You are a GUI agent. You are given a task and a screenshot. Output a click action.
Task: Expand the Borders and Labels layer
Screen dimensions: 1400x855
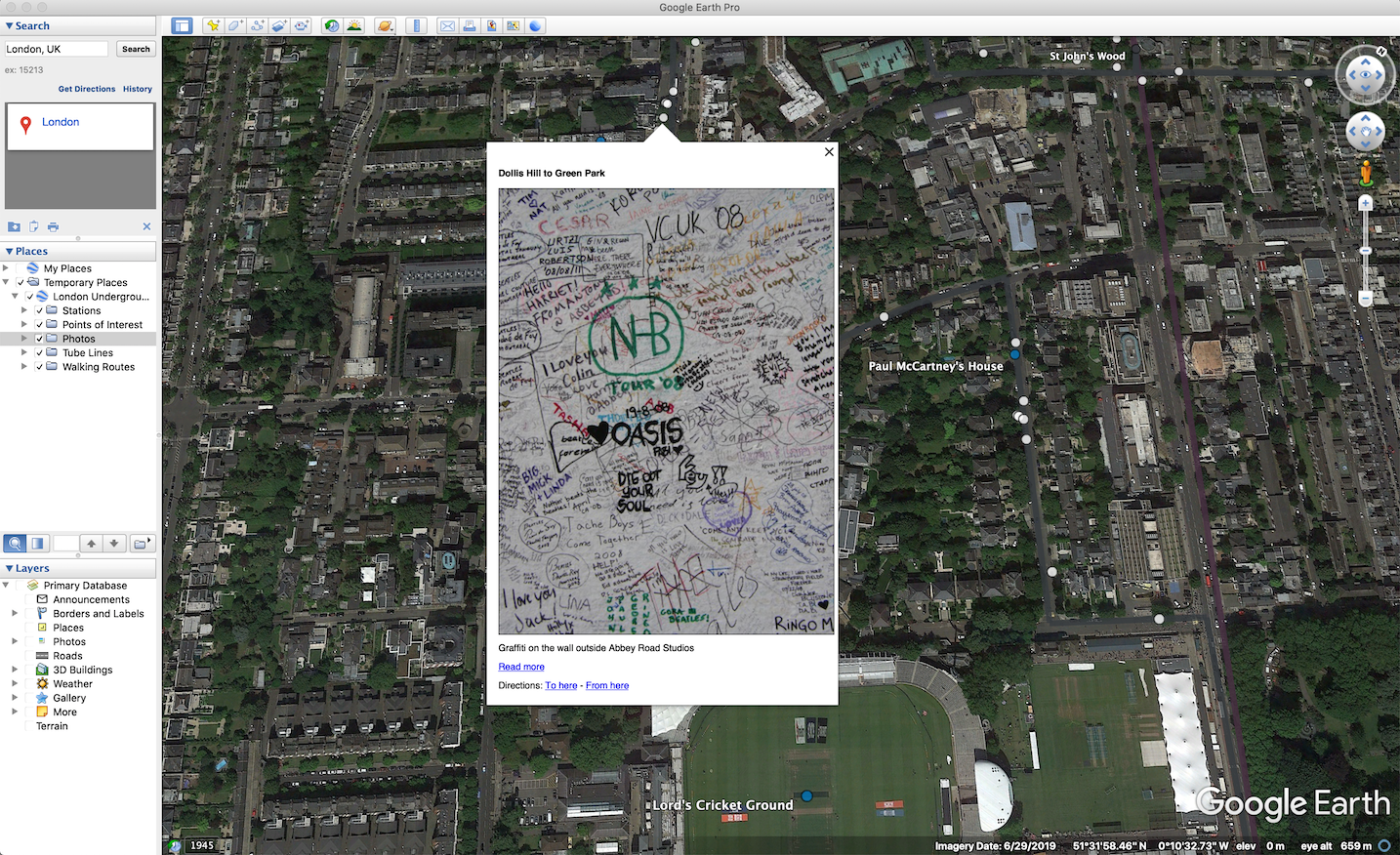click(x=15, y=614)
